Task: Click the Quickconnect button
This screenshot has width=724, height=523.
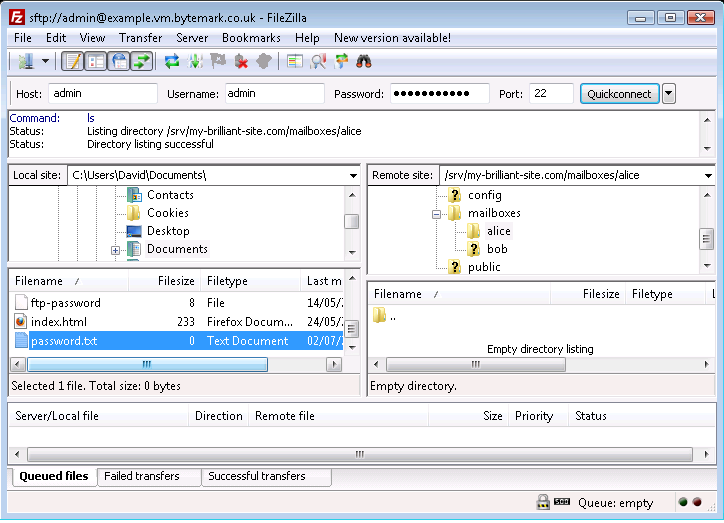Action: point(618,94)
